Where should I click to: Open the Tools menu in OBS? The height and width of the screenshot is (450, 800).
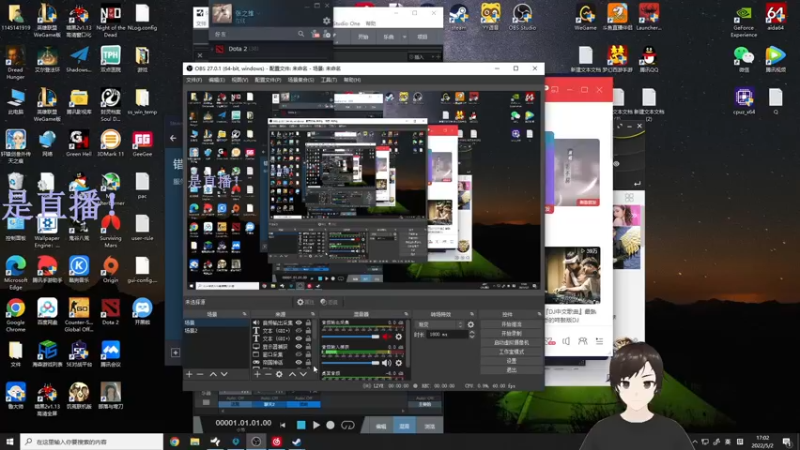click(329, 80)
